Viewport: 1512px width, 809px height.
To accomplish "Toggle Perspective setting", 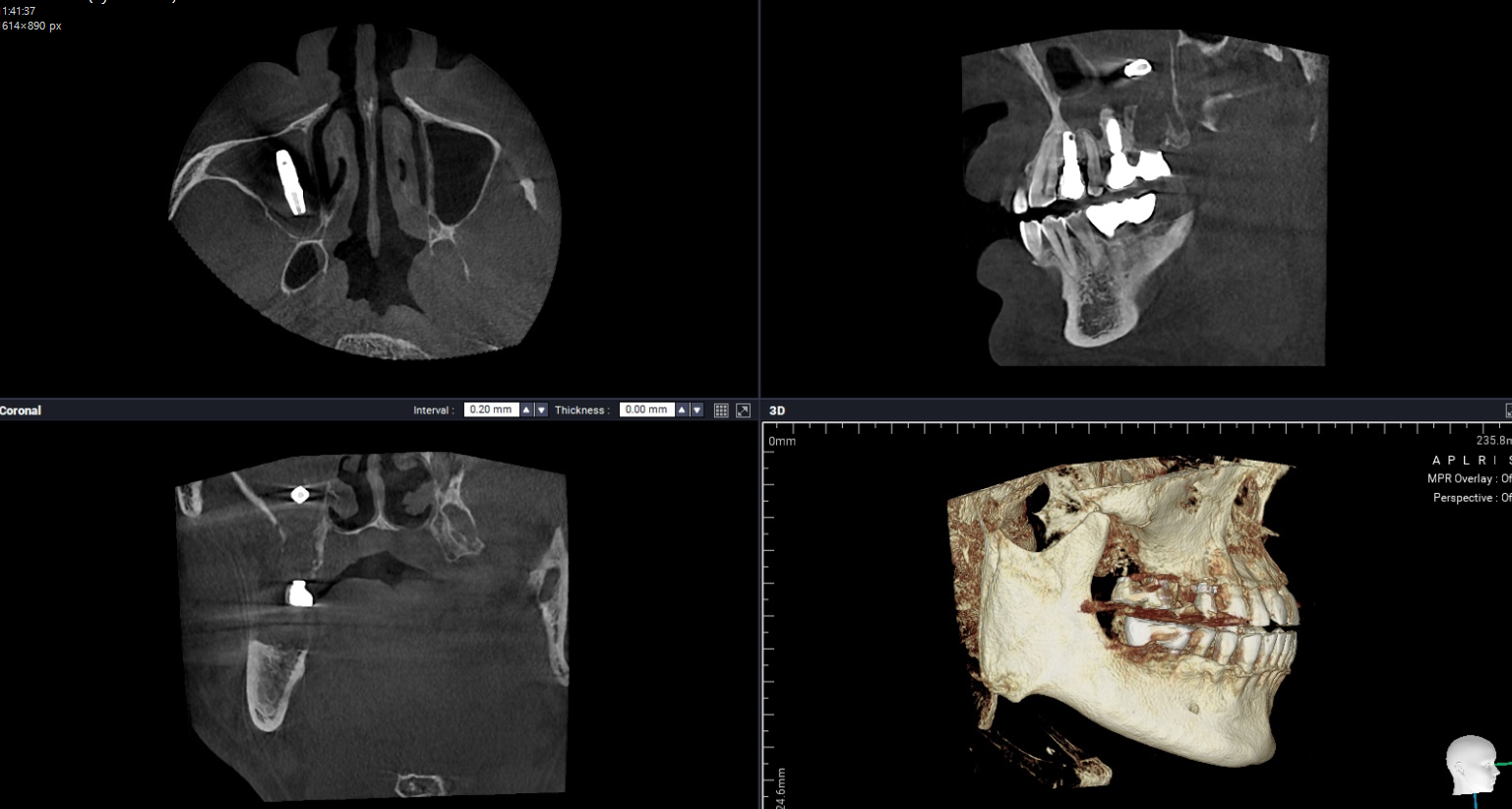I will (1471, 498).
